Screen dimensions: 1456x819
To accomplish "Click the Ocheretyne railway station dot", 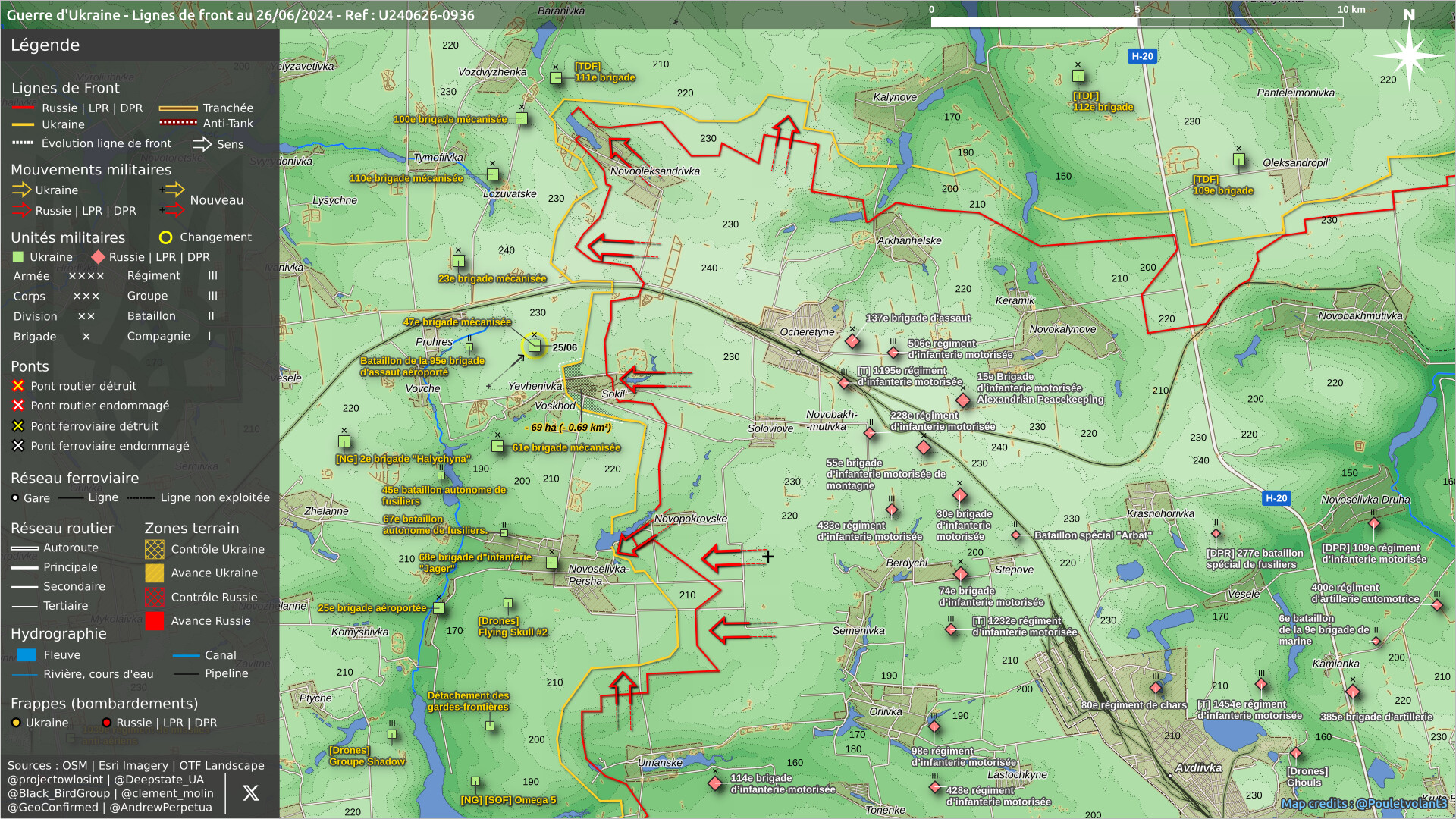I will click(x=798, y=353).
